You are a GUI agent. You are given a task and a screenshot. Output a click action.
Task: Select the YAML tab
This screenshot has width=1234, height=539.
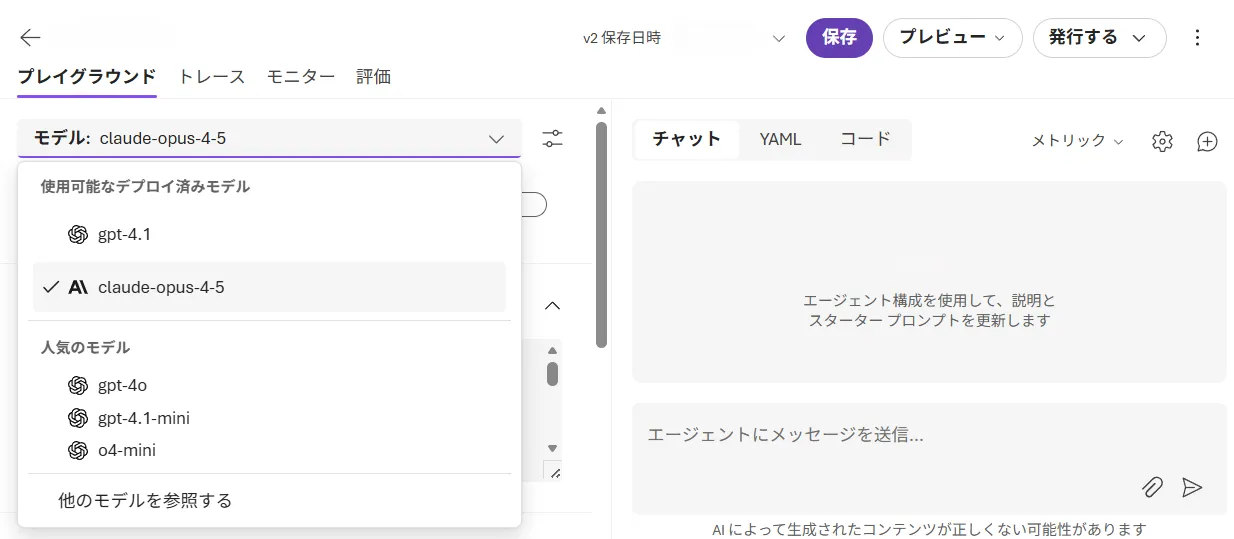tap(780, 139)
